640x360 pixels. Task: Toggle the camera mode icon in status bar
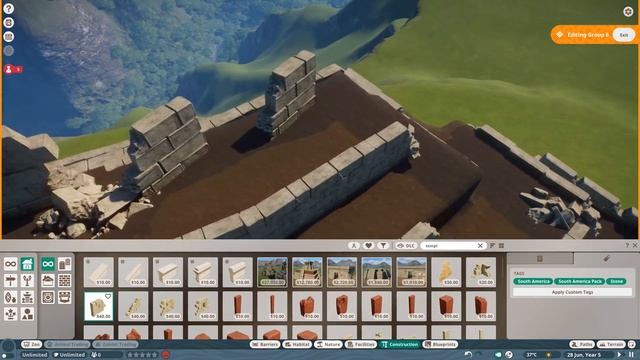[x=498, y=354]
